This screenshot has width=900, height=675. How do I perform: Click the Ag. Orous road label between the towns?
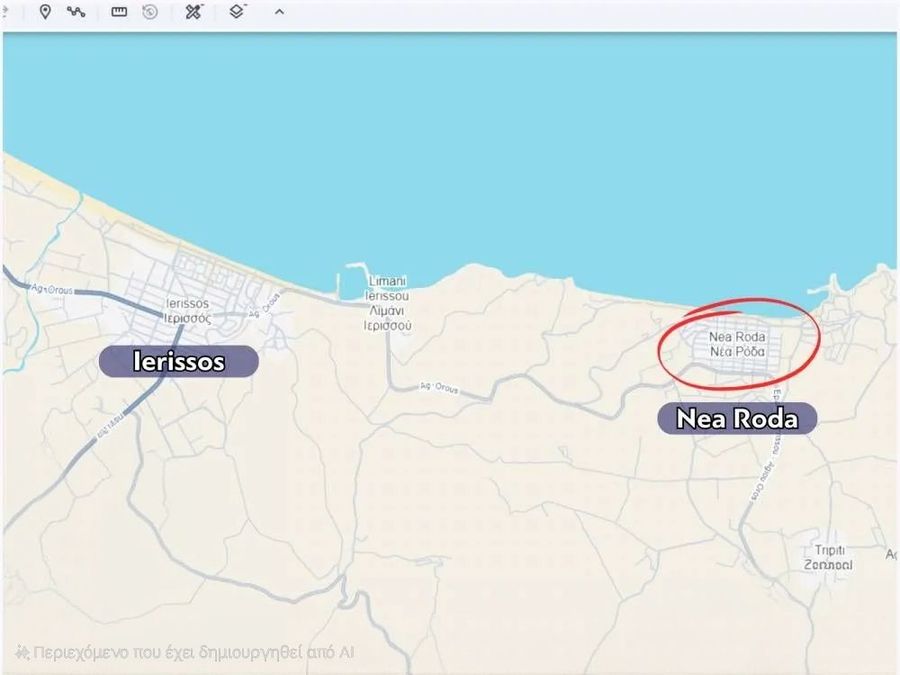click(436, 387)
